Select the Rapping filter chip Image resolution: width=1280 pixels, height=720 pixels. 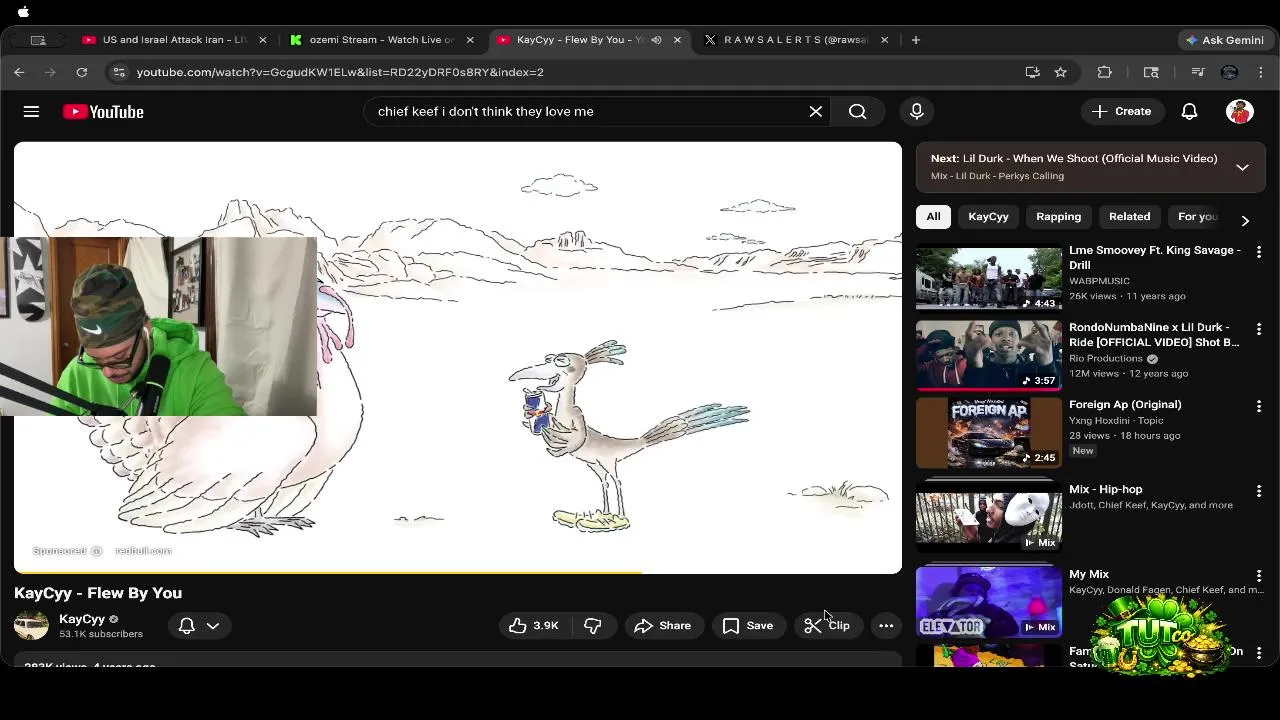1058,216
